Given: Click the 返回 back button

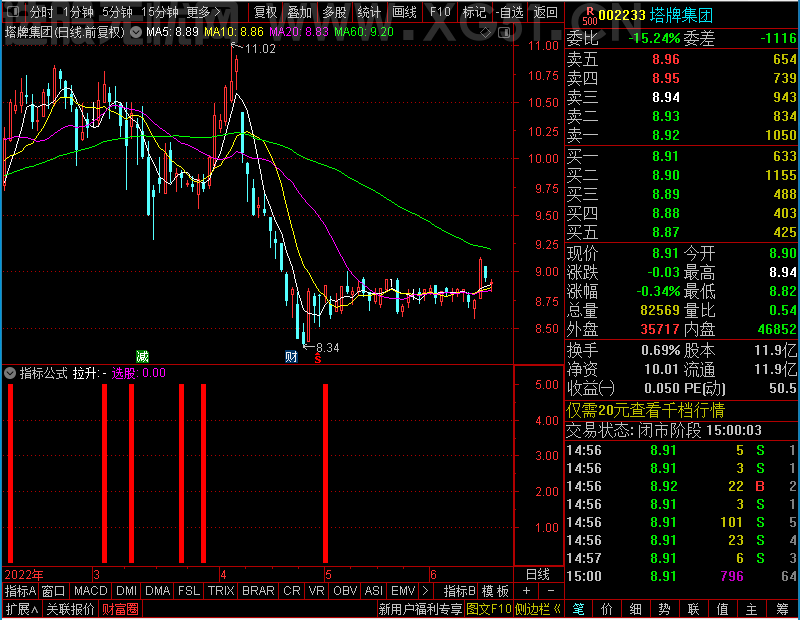Looking at the screenshot, I should coord(545,12).
